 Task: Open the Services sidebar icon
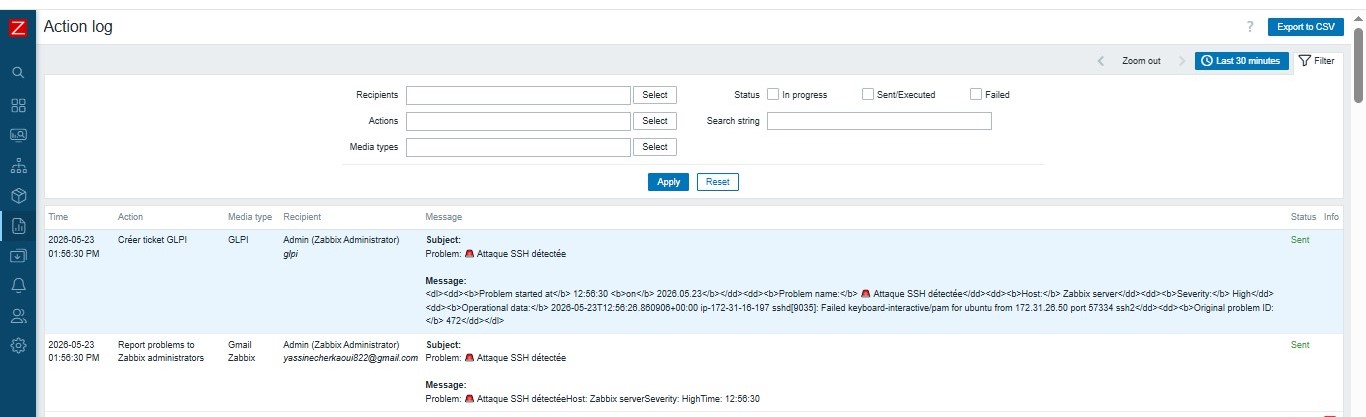tap(18, 165)
